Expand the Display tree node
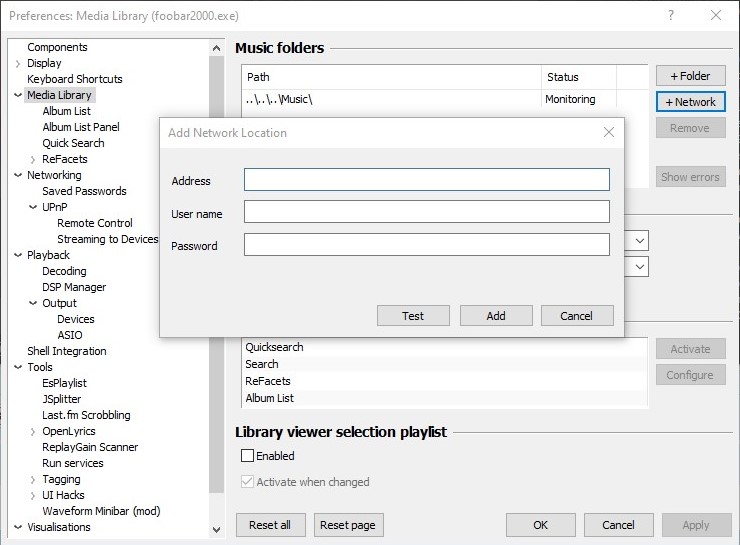740x545 pixels. (x=18, y=63)
